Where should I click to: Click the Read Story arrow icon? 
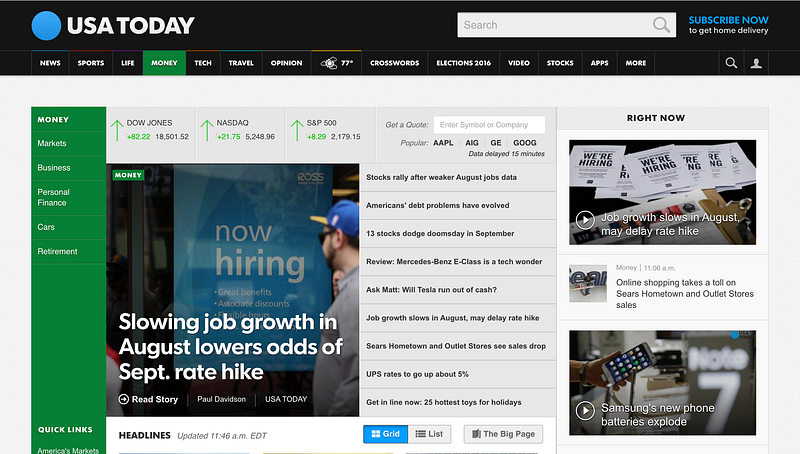click(123, 399)
